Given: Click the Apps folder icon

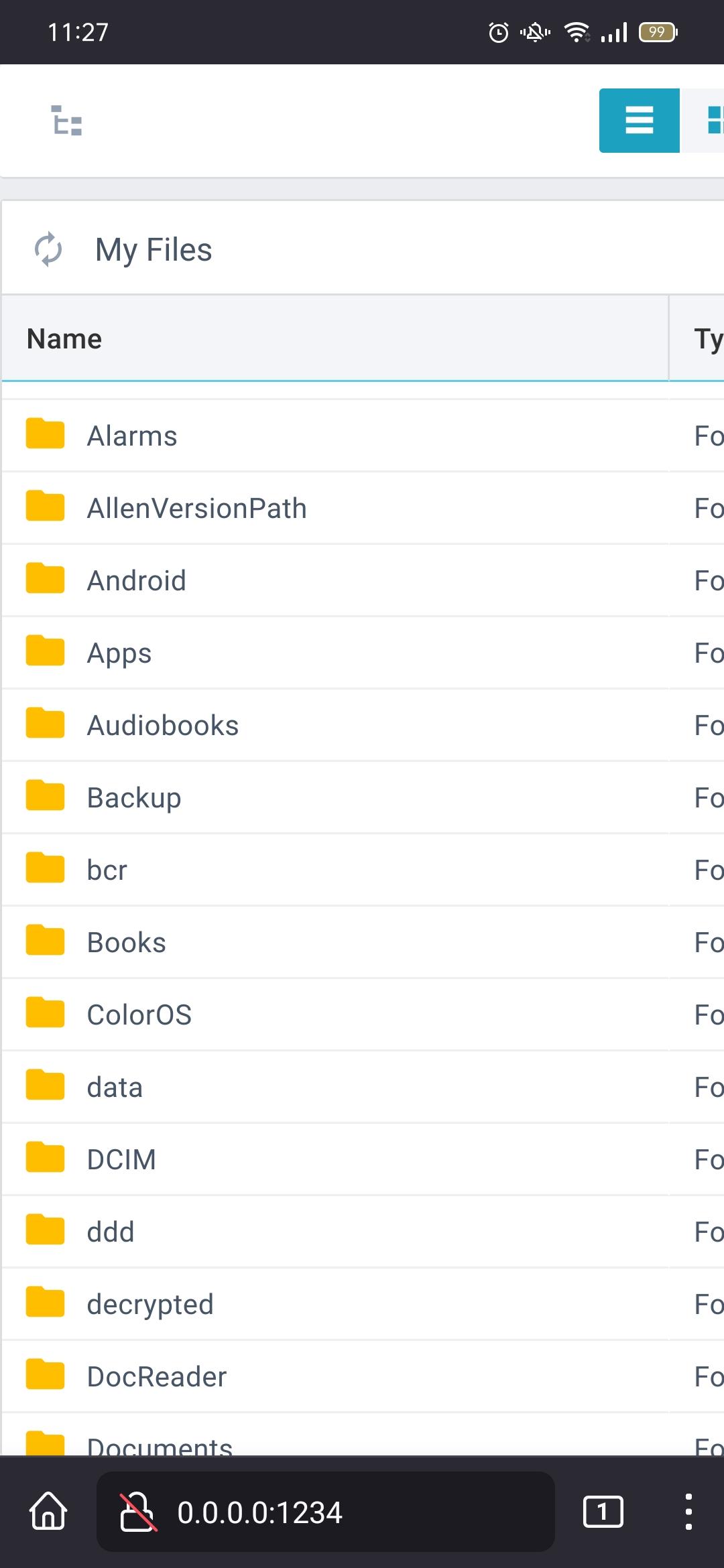Looking at the screenshot, I should (x=45, y=651).
